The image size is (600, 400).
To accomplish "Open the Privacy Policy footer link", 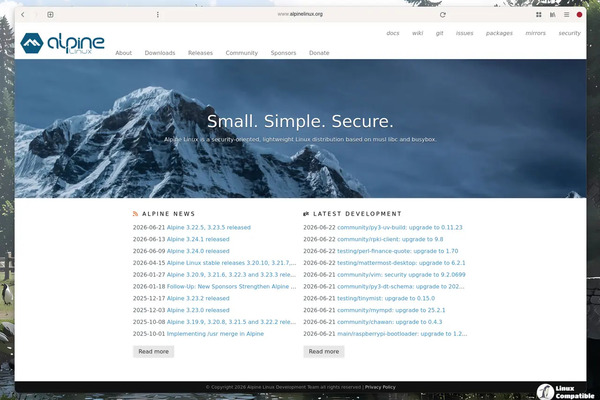I will pos(380,387).
